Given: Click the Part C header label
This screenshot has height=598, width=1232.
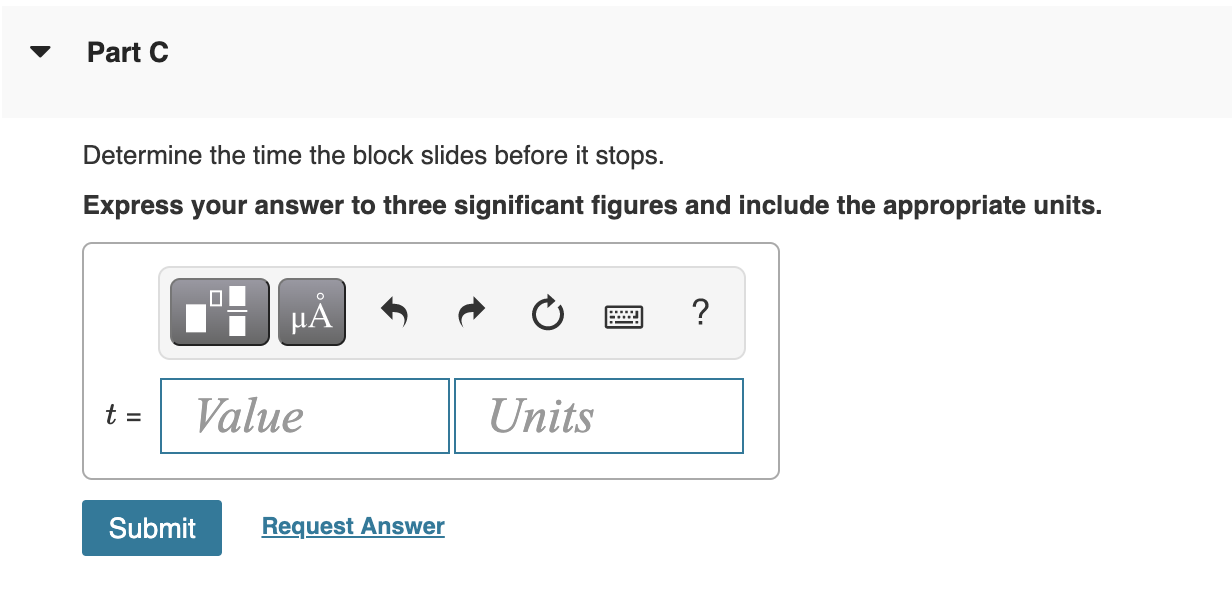Looking at the screenshot, I should (x=128, y=52).
